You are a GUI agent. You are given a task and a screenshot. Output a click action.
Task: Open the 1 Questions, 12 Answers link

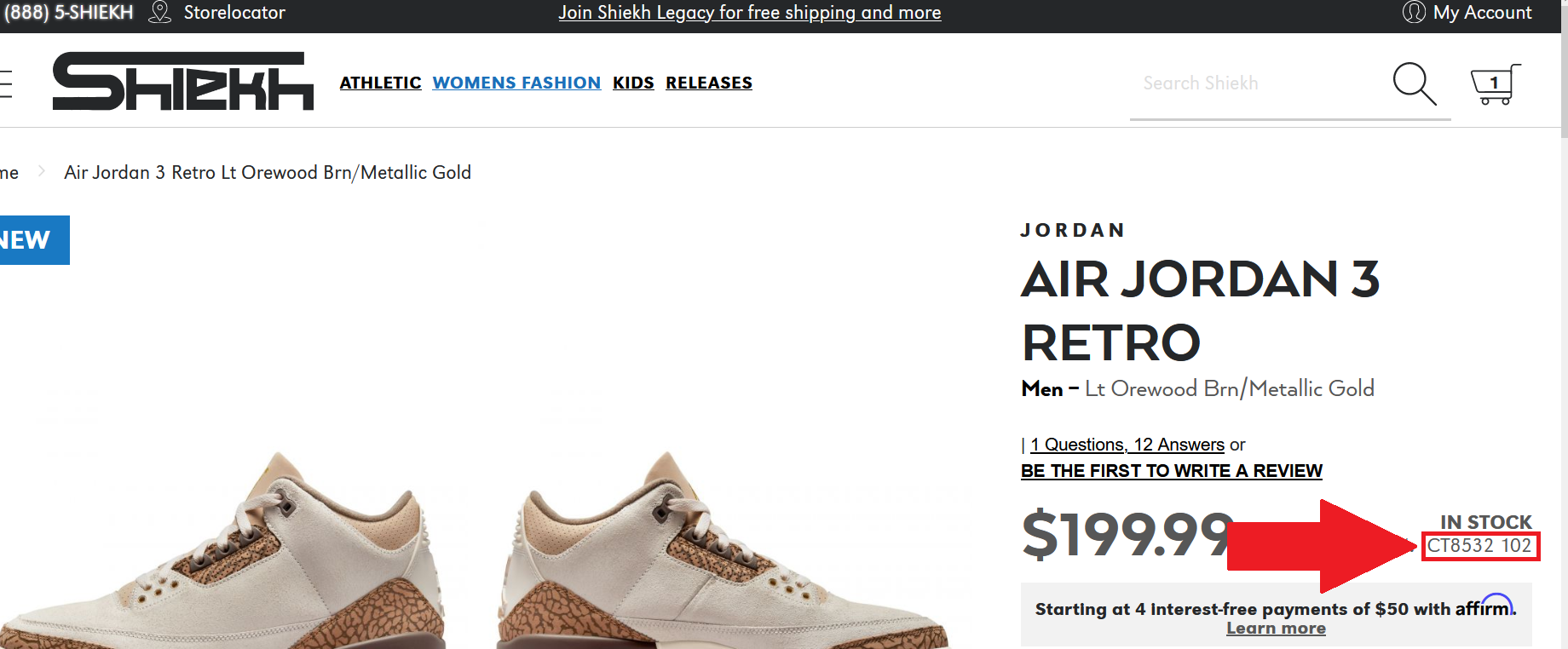click(x=1127, y=445)
